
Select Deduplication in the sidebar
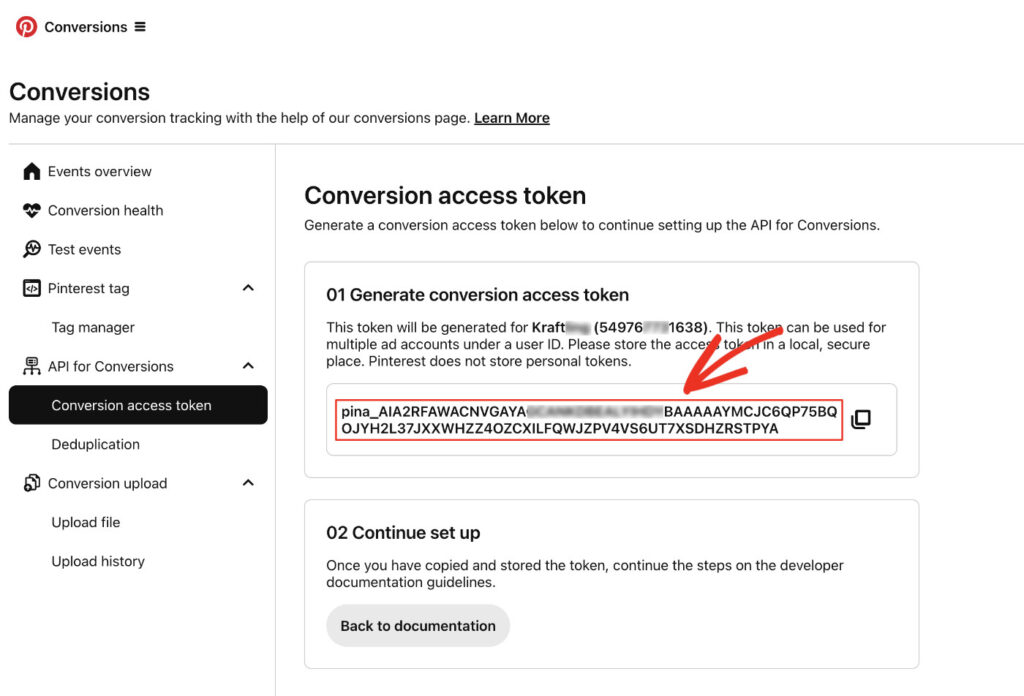click(x=95, y=444)
